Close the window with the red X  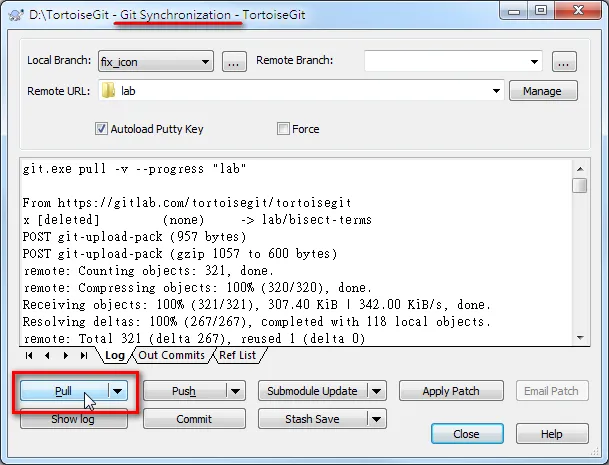[578, 10]
